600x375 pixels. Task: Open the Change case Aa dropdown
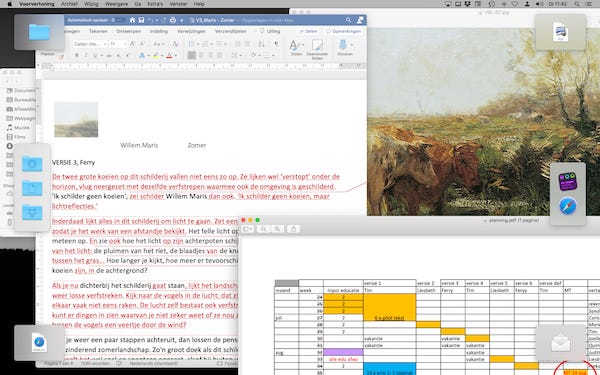coord(159,44)
